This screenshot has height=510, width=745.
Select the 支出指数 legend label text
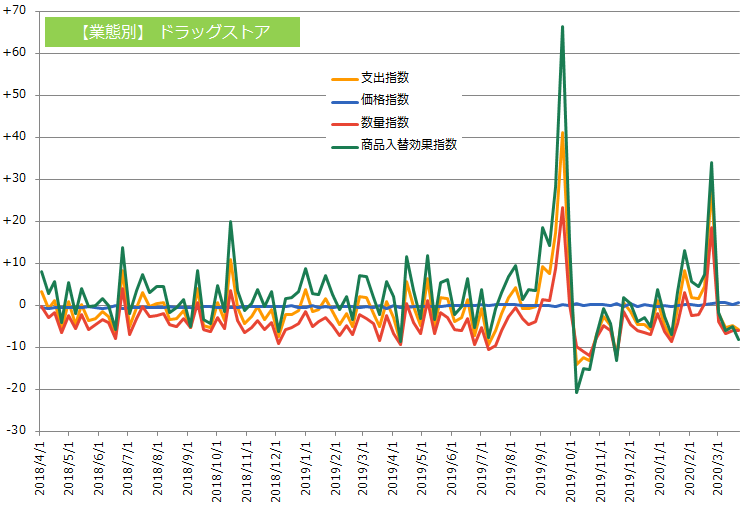pos(384,78)
